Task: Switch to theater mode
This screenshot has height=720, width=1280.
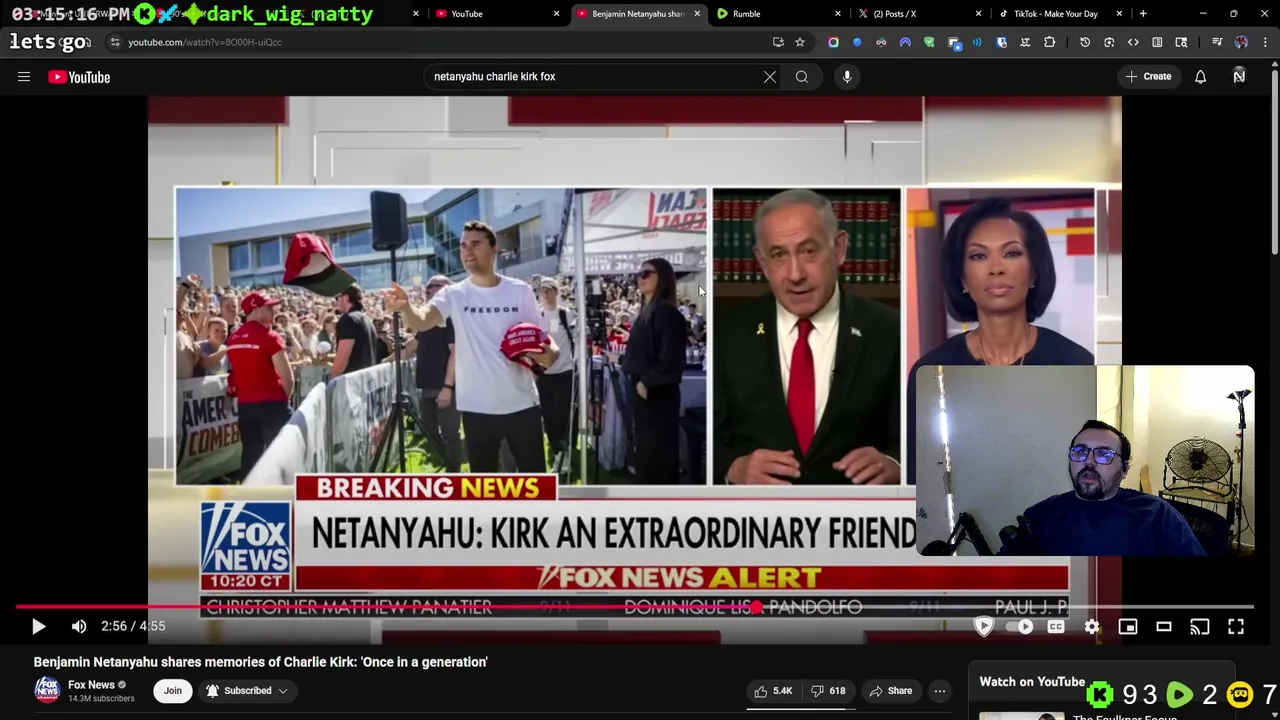Action: tap(1164, 626)
